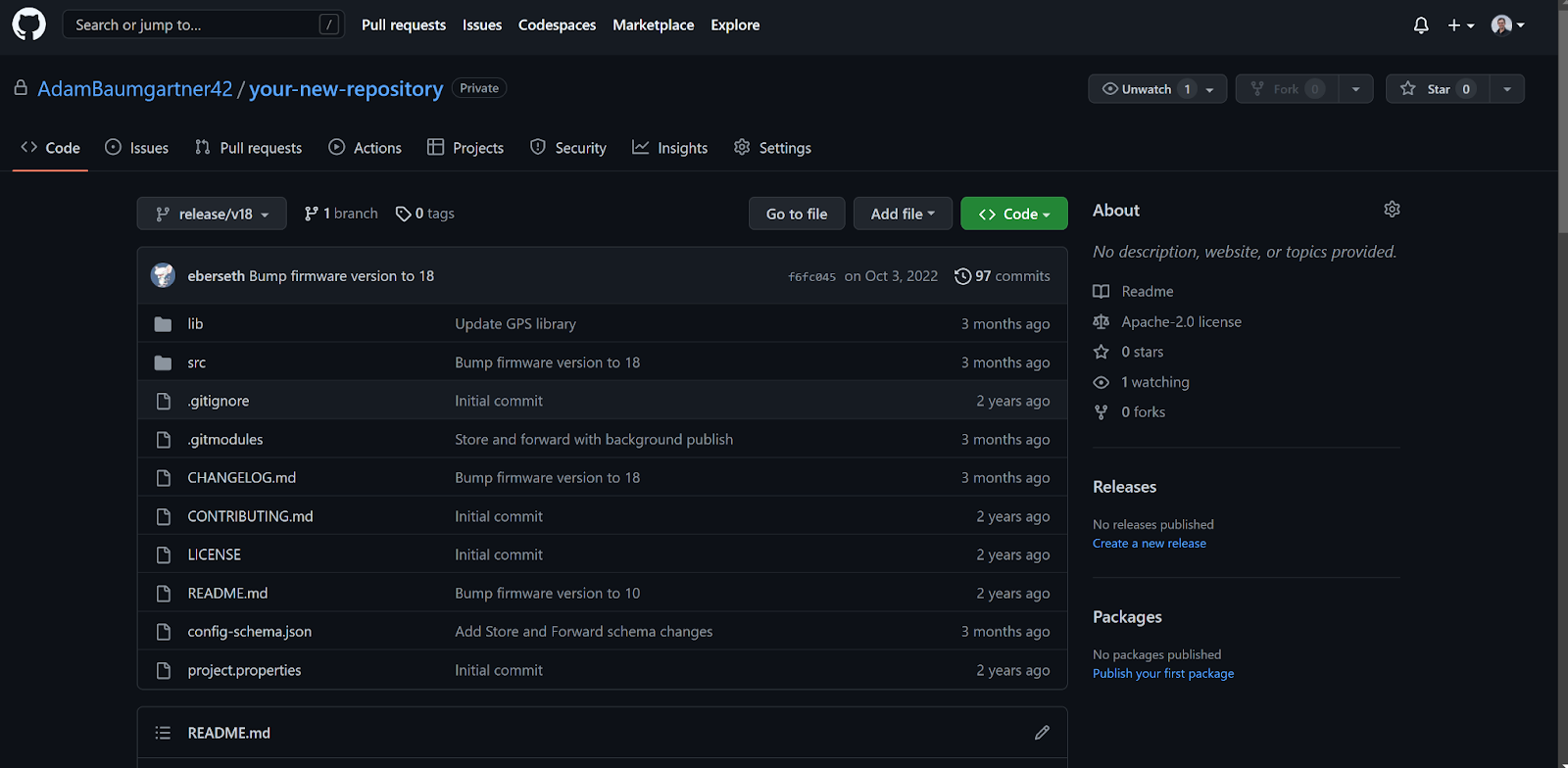The height and width of the screenshot is (768, 1568).
Task: Switch to the Projects tab
Action: 465,148
